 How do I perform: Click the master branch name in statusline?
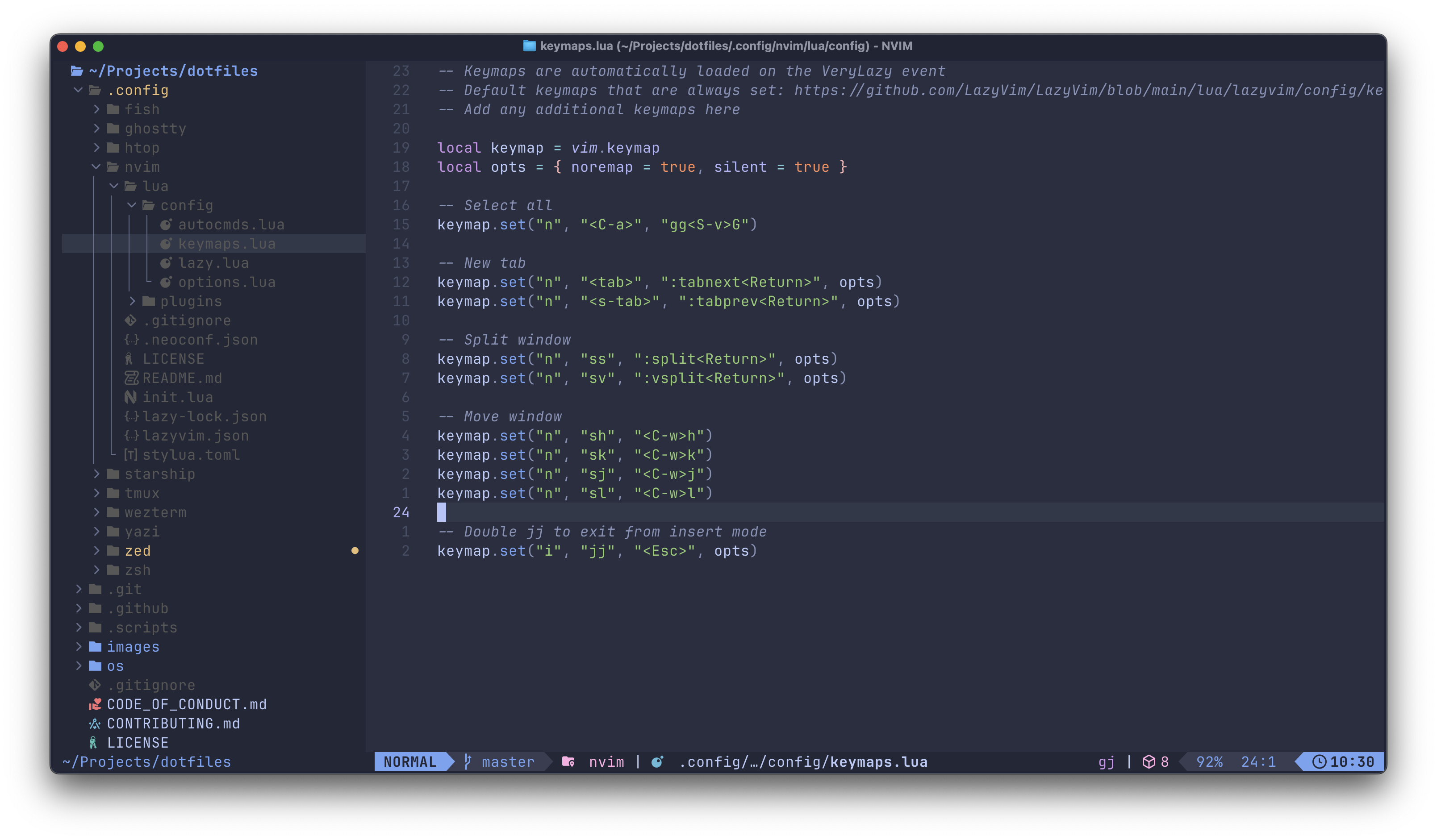tap(508, 761)
